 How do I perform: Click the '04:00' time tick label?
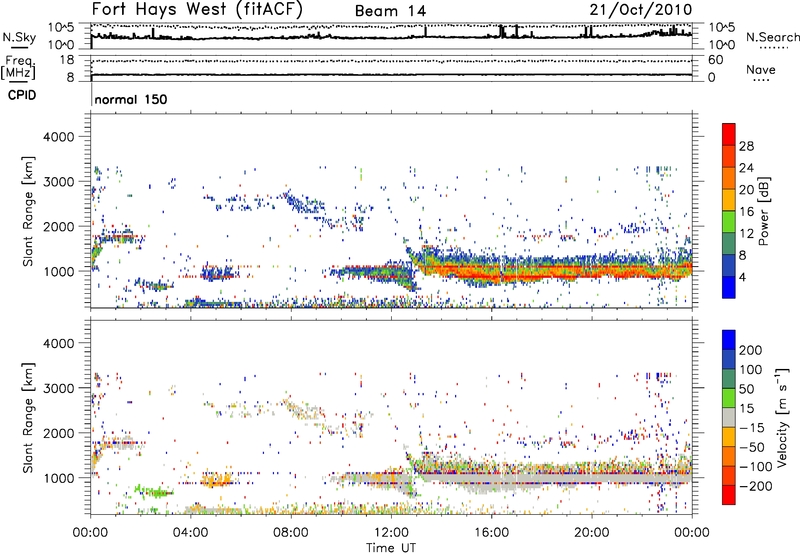(191, 533)
